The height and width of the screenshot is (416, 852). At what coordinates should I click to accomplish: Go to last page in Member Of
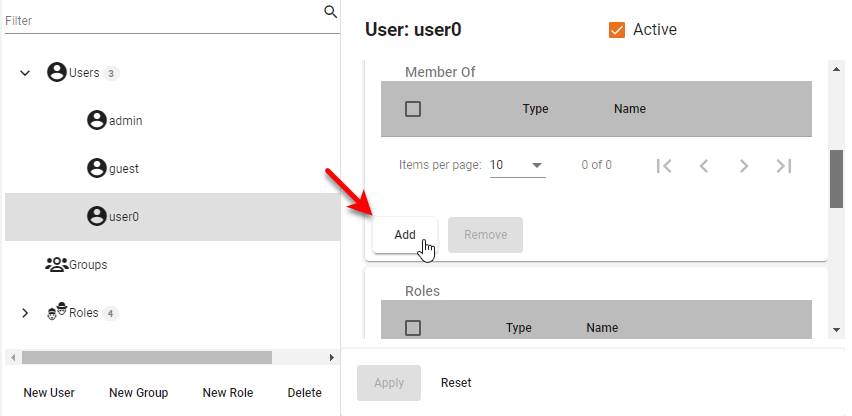784,166
